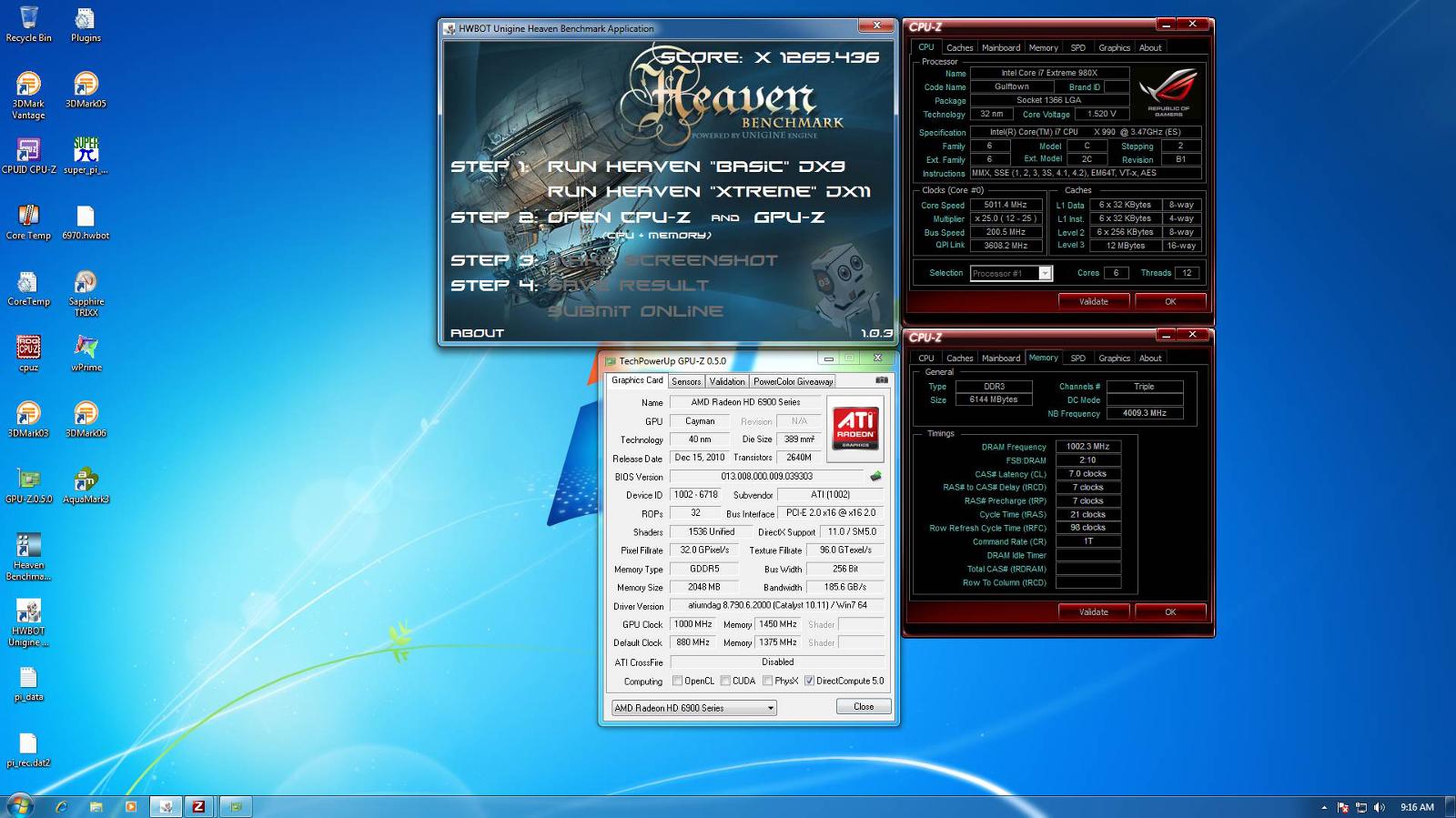Launch 3DMark03 desktop shortcut

(x=28, y=419)
